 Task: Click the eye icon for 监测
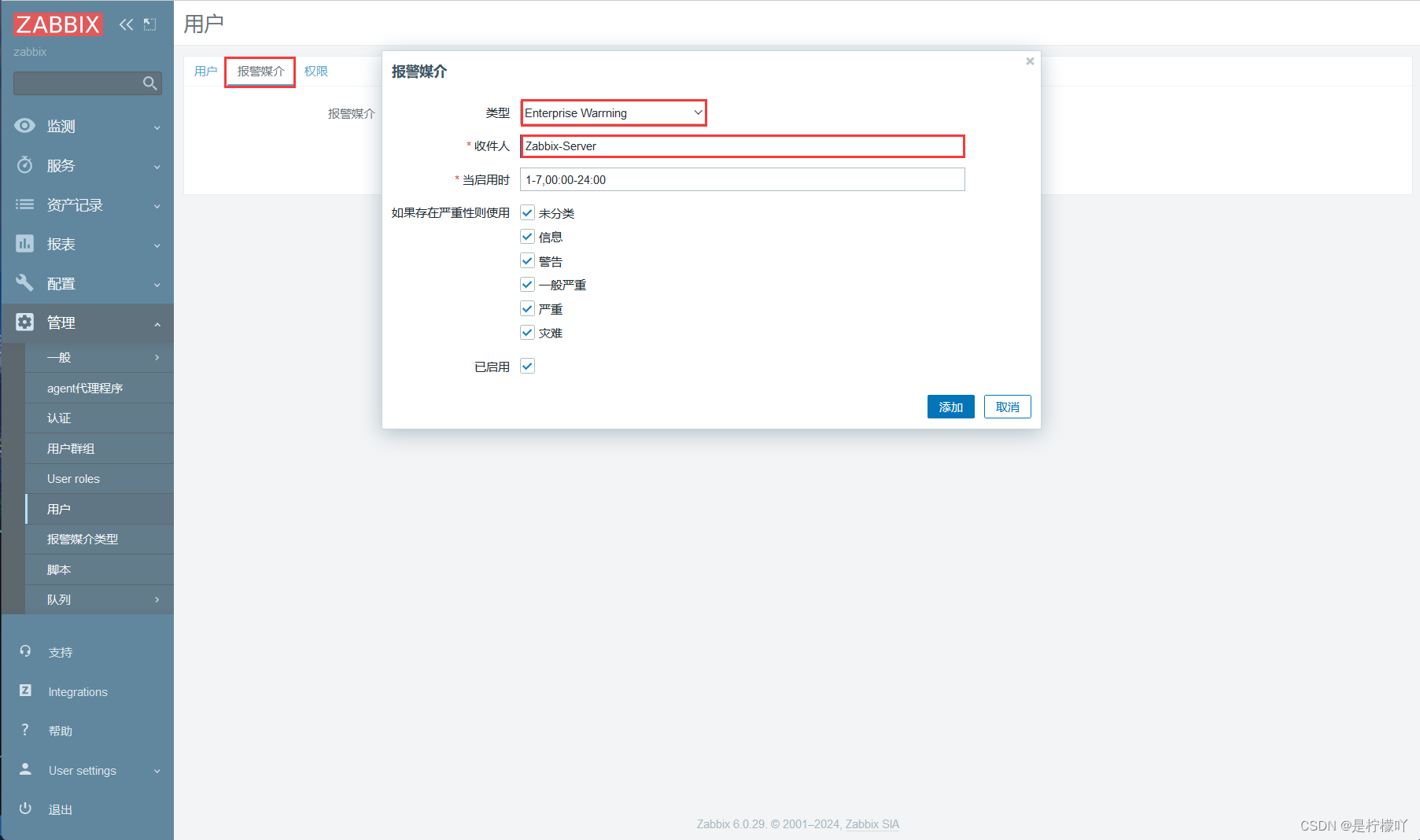[24, 126]
